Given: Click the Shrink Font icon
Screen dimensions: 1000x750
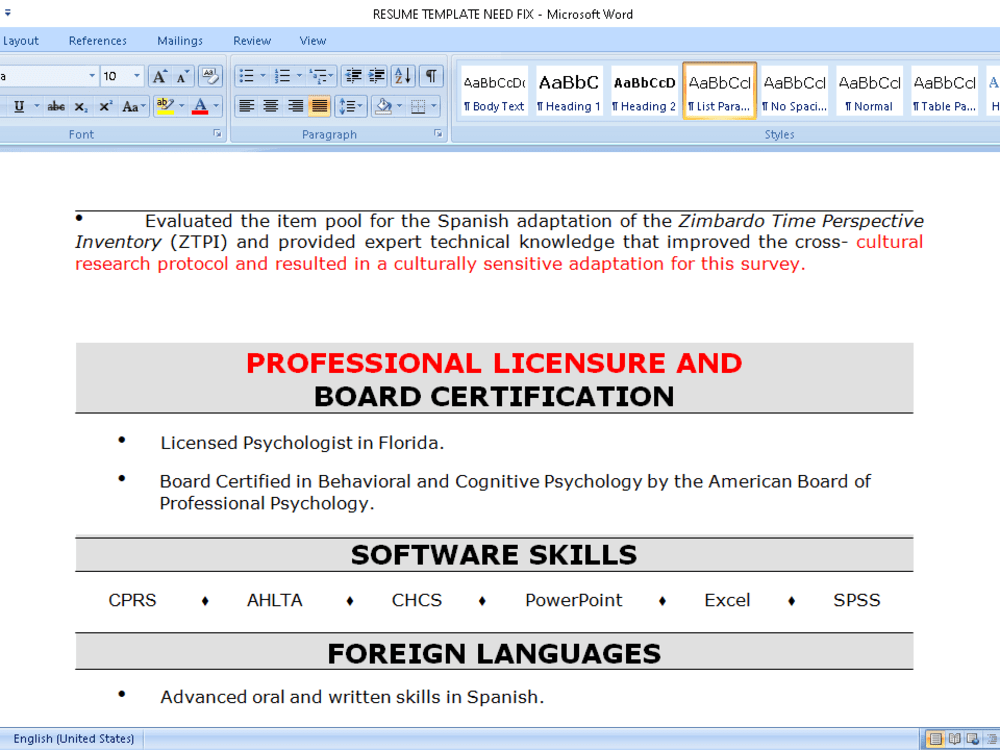Looking at the screenshot, I should click(182, 77).
